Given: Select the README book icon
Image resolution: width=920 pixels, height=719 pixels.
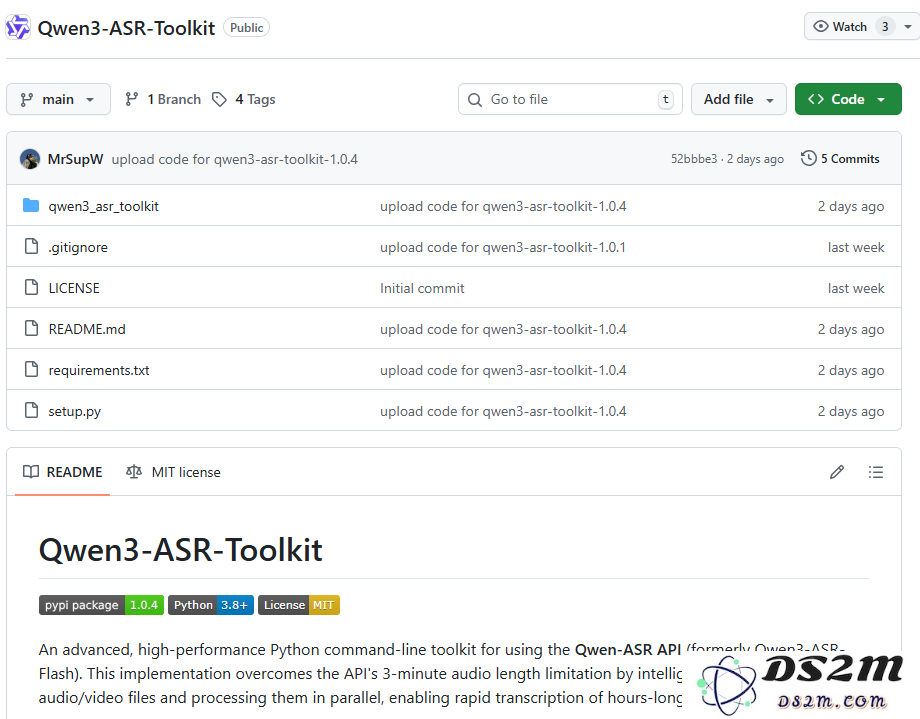Looking at the screenshot, I should pyautogui.click(x=33, y=472).
